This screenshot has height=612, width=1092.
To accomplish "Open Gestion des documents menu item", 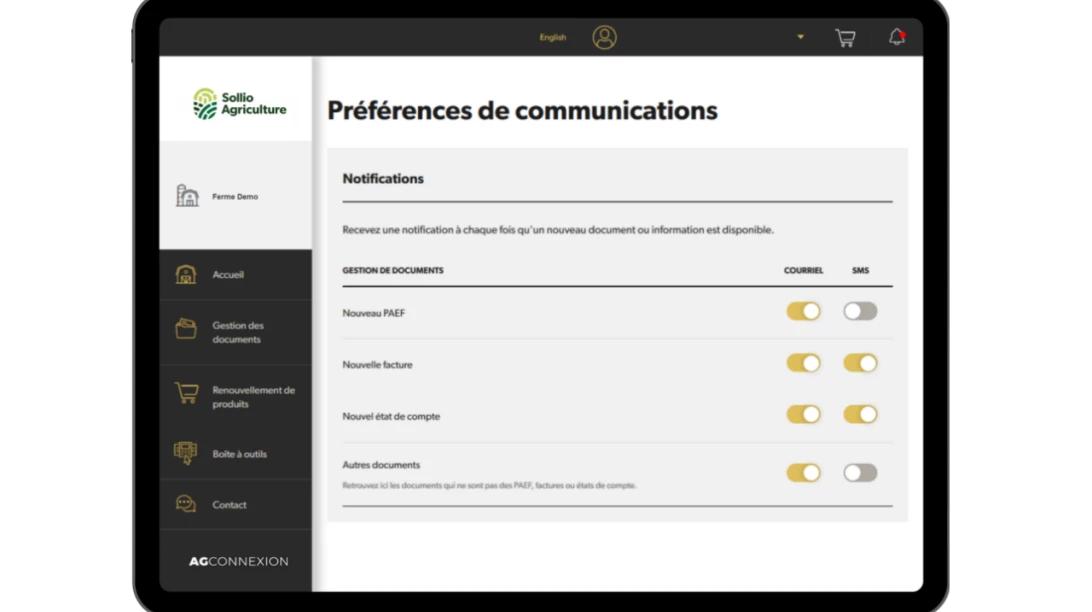I will [235, 332].
